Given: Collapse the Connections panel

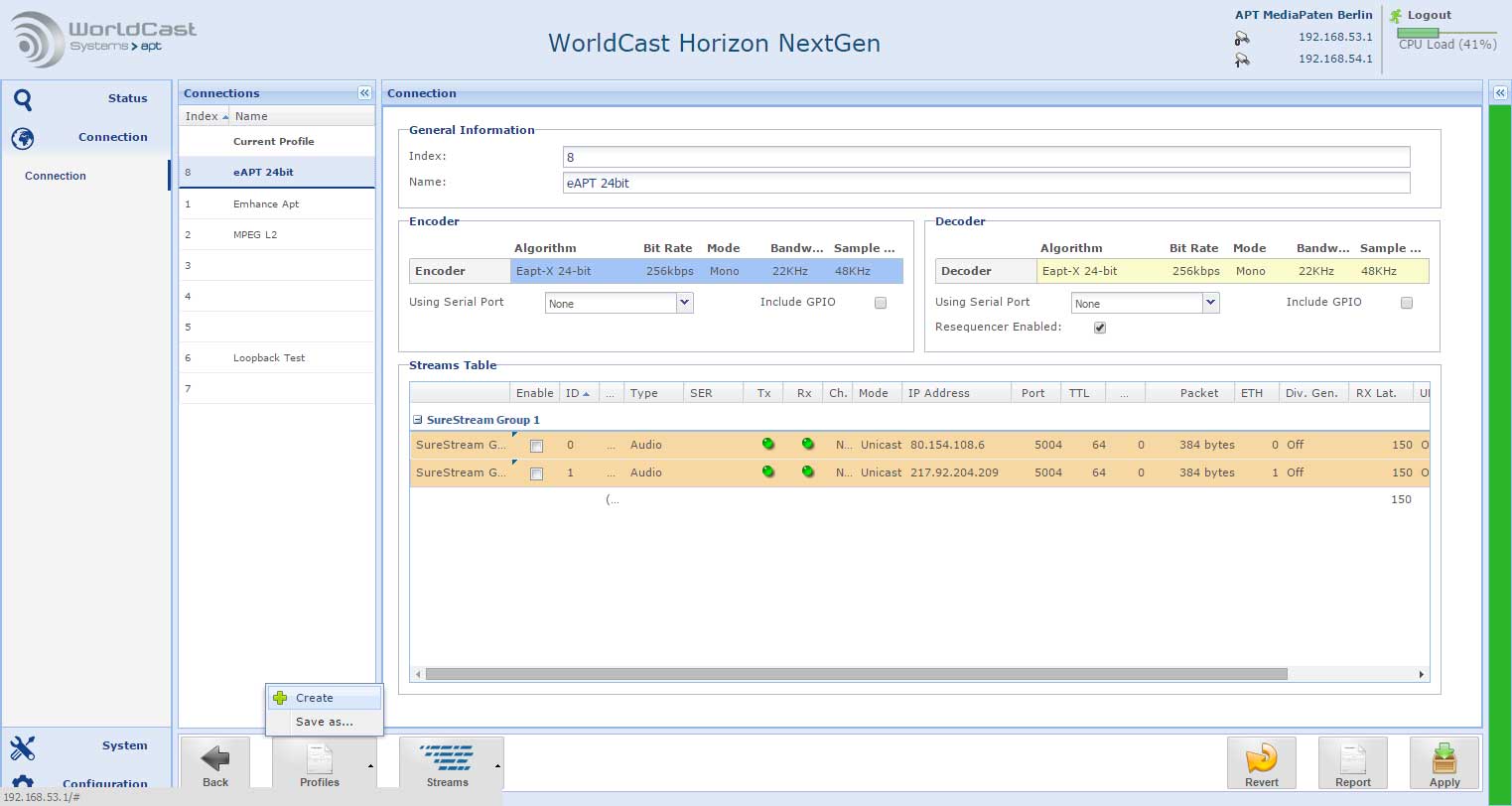Looking at the screenshot, I should (x=364, y=92).
